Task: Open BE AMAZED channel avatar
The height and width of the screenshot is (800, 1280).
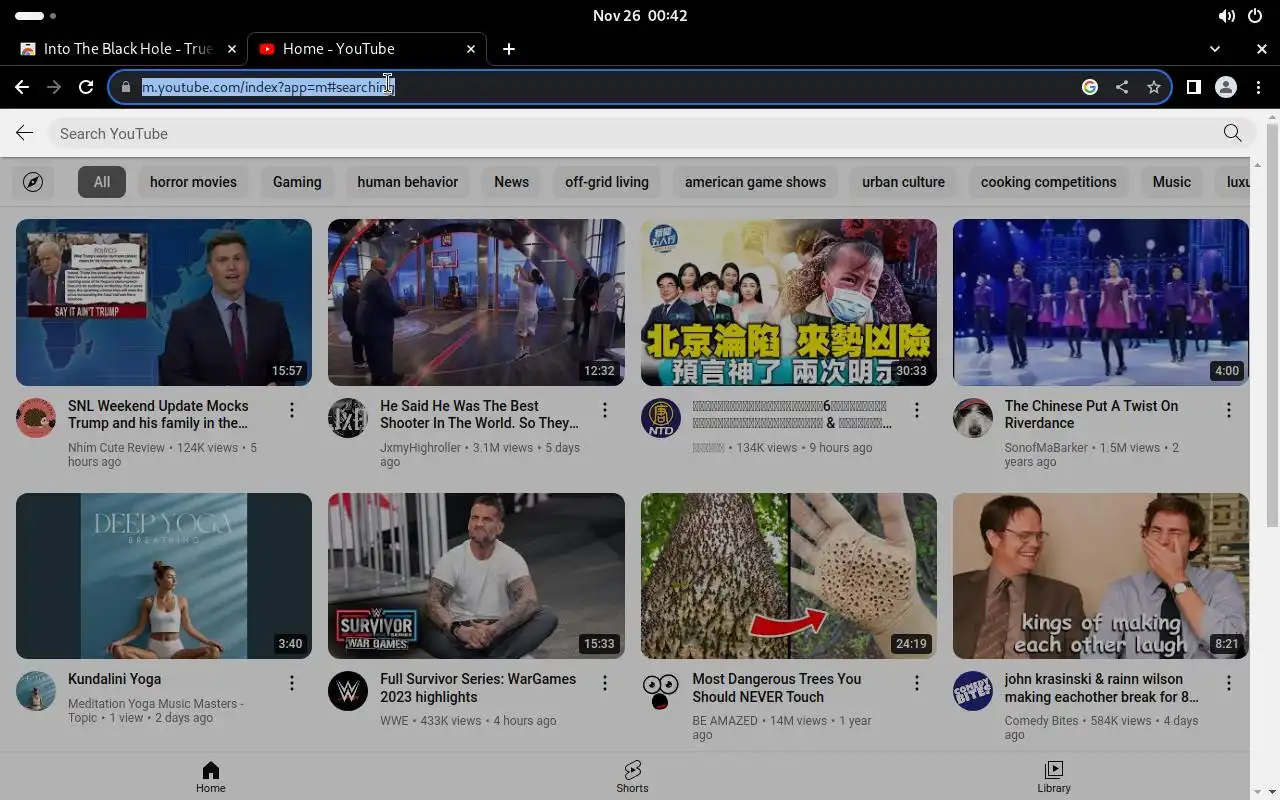Action: click(x=661, y=691)
